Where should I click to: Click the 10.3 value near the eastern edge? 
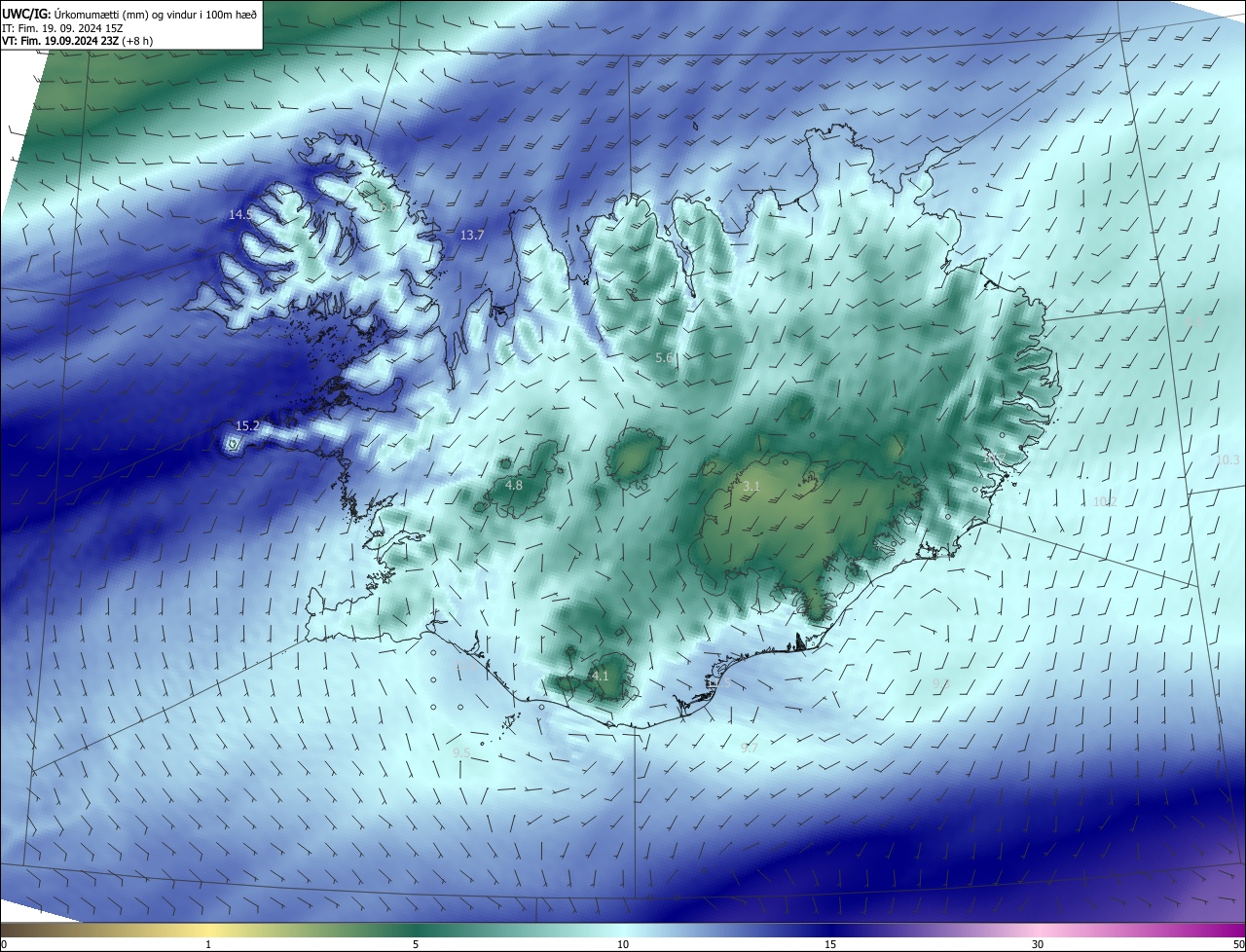[x=1228, y=459]
